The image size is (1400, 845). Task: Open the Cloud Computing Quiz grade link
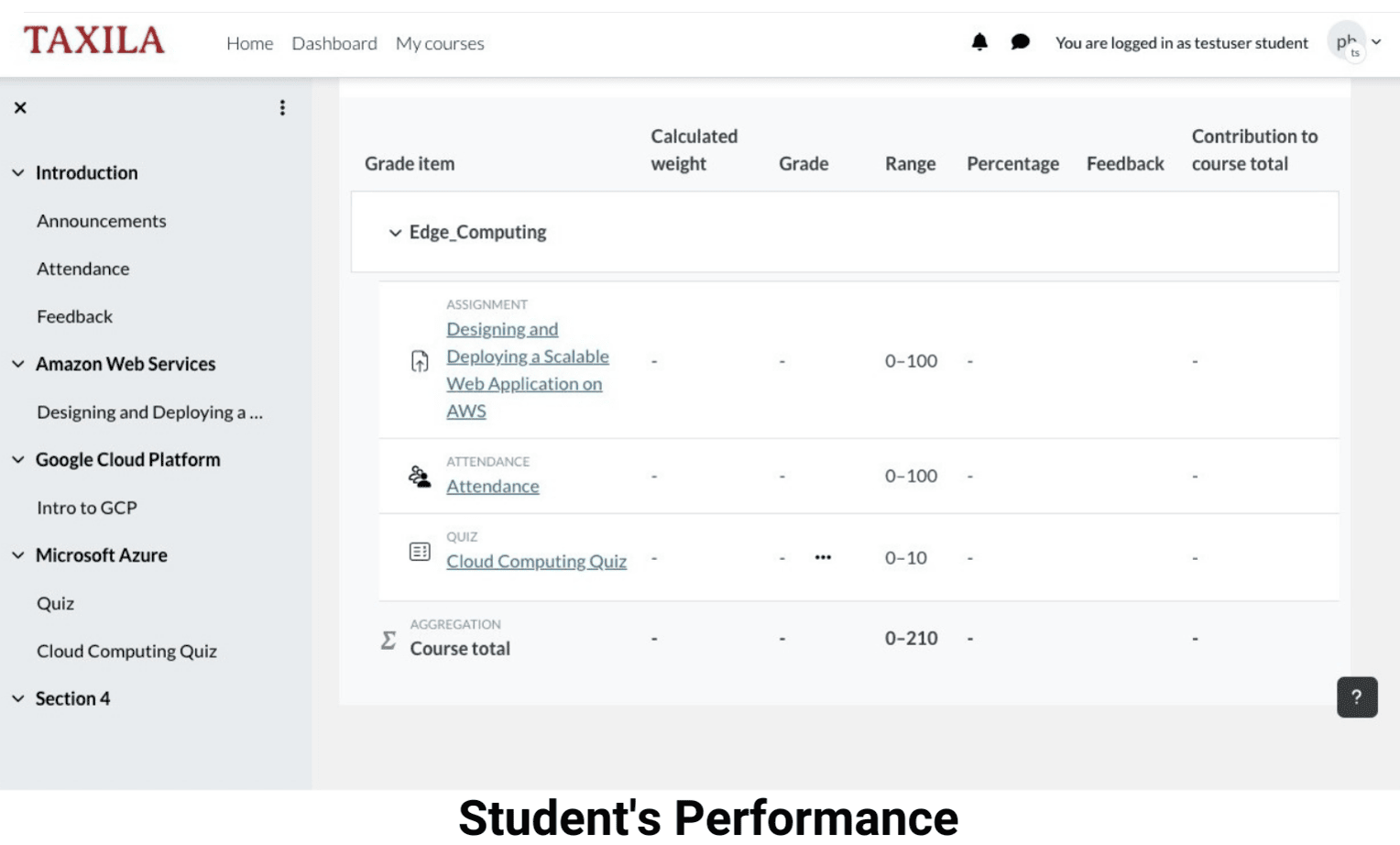pos(536,561)
